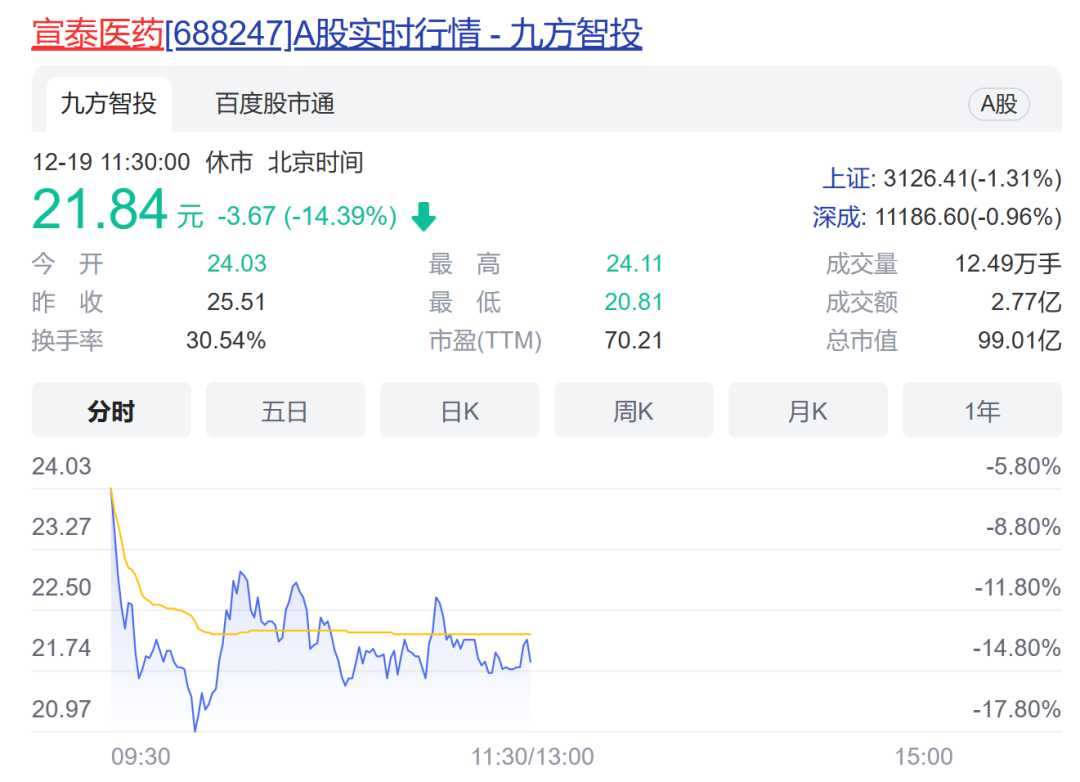Select the 周K chart tab
This screenshot has height=782, width=1080.
pos(634,411)
